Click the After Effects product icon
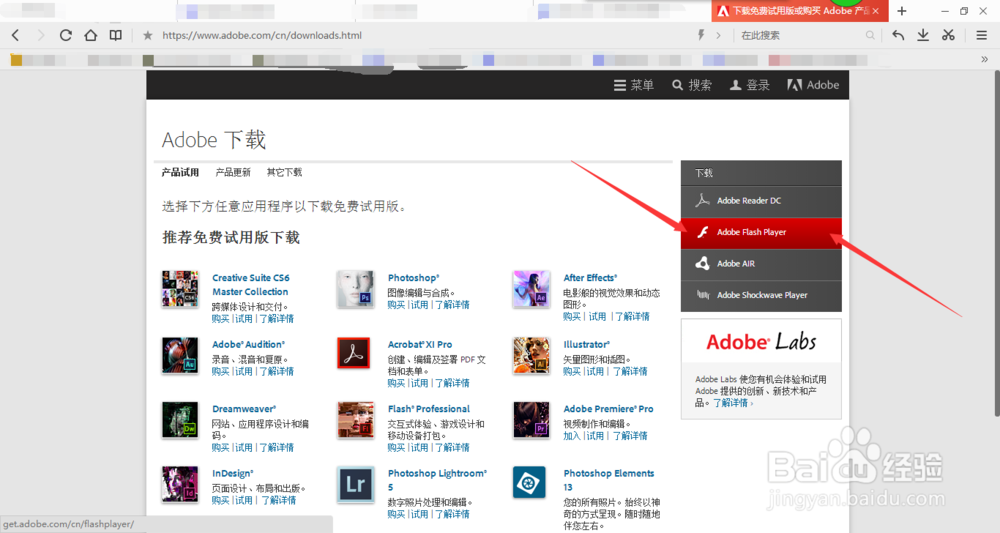 tap(531, 289)
